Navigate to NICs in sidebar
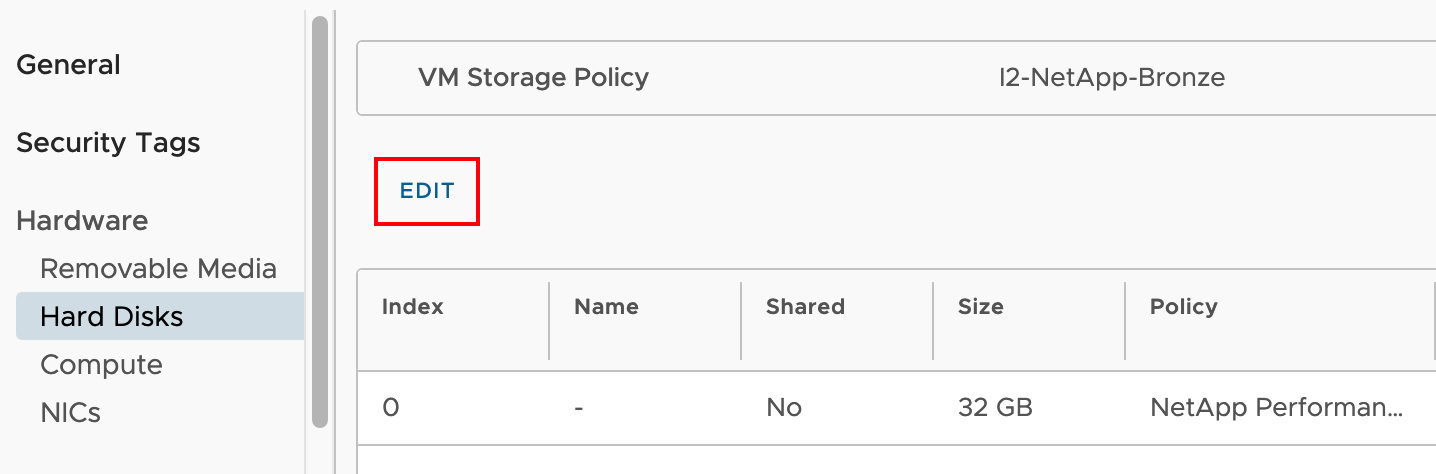This screenshot has height=474, width=1436. [70, 413]
